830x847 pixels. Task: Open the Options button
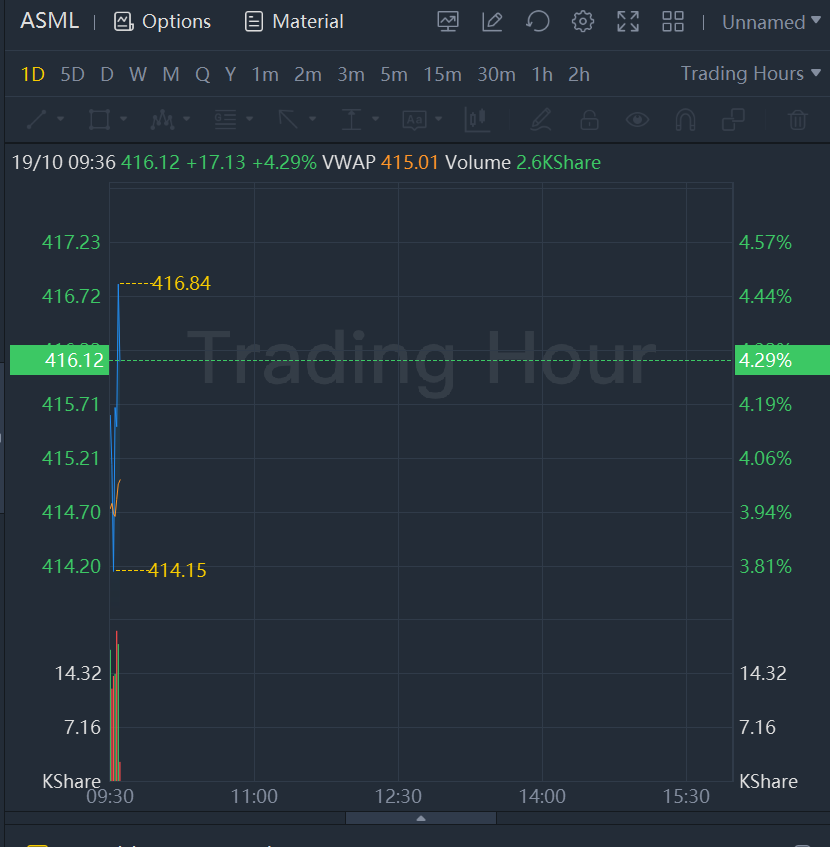[x=162, y=21]
